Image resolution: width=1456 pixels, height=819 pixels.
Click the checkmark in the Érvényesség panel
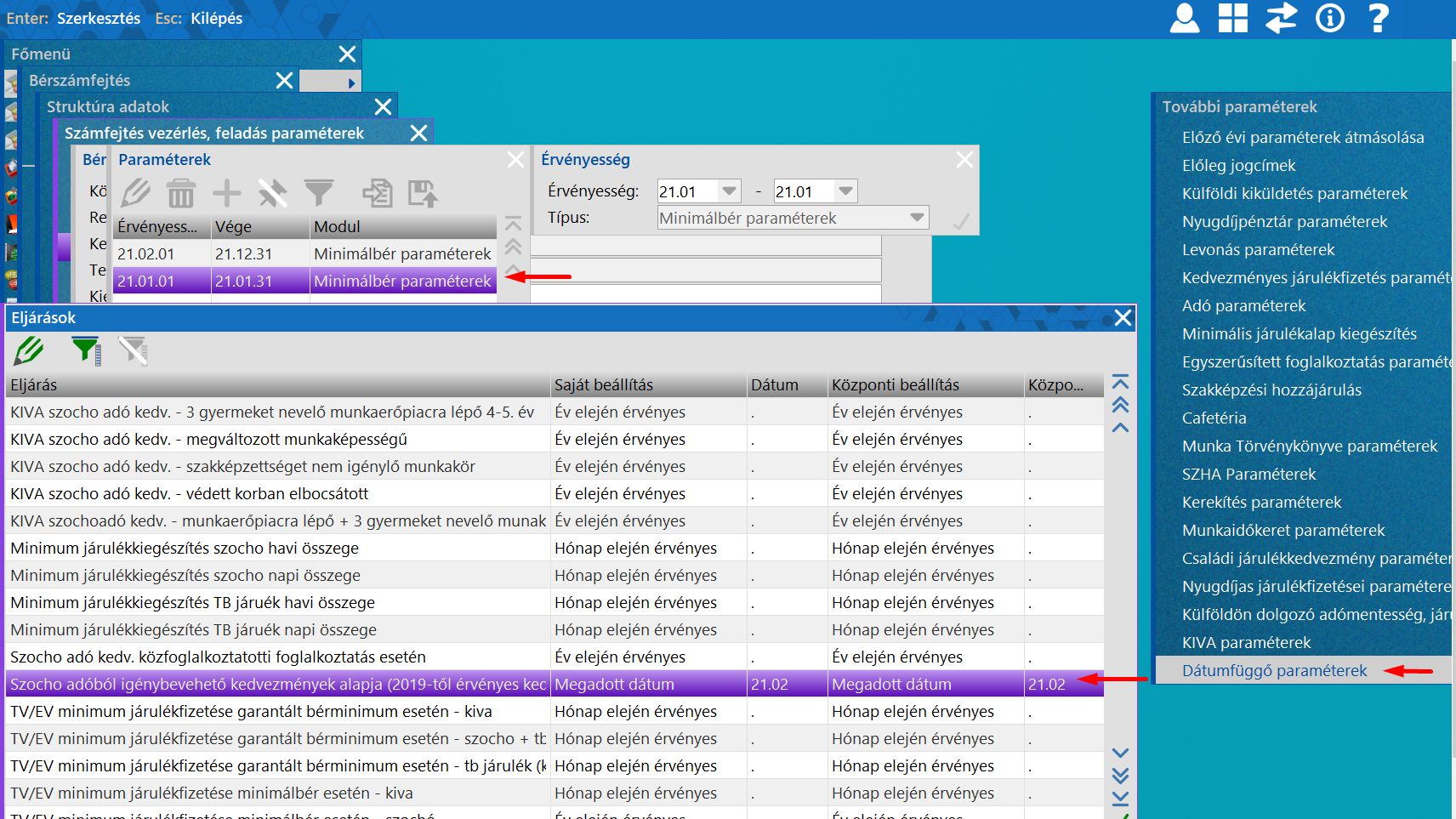961,222
